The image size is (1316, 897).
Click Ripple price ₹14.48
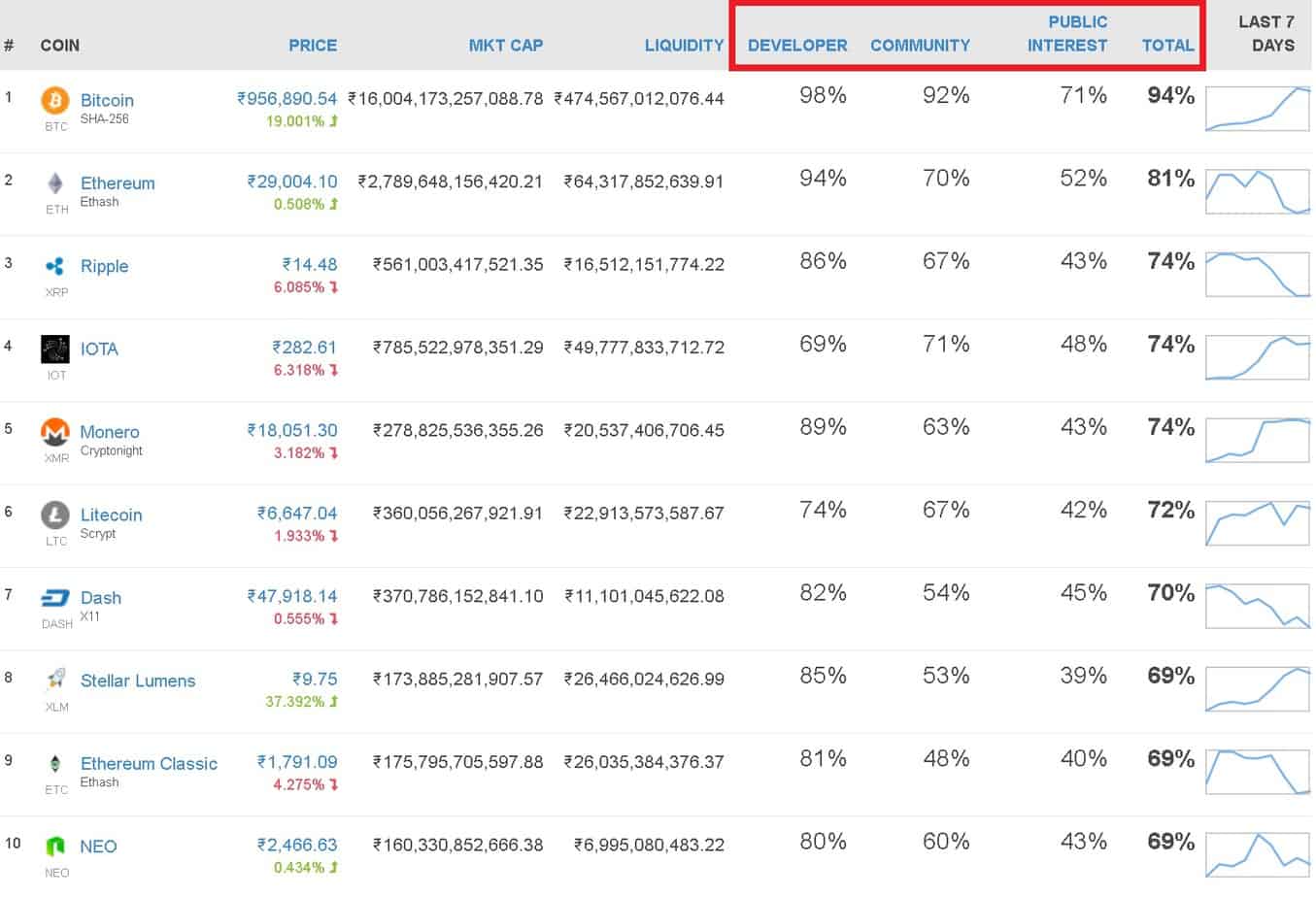tap(310, 265)
